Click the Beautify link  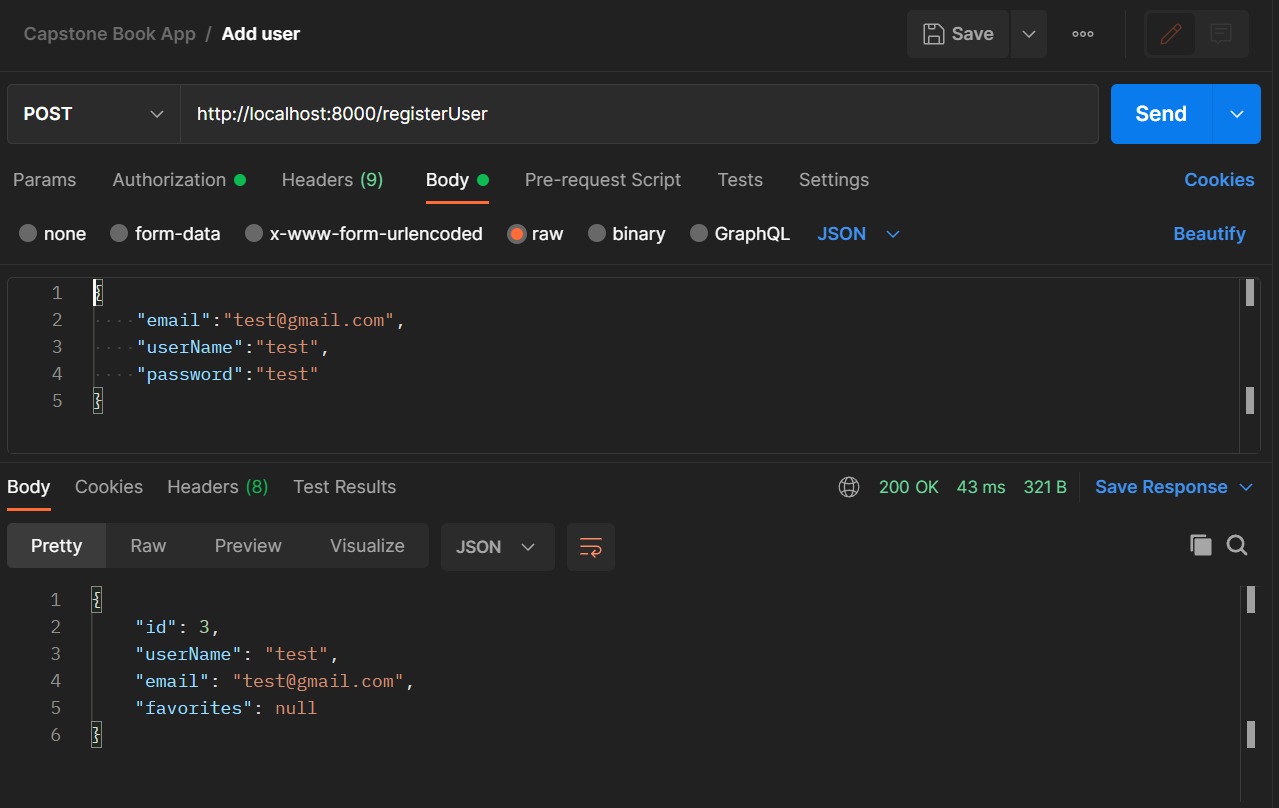coord(1209,234)
